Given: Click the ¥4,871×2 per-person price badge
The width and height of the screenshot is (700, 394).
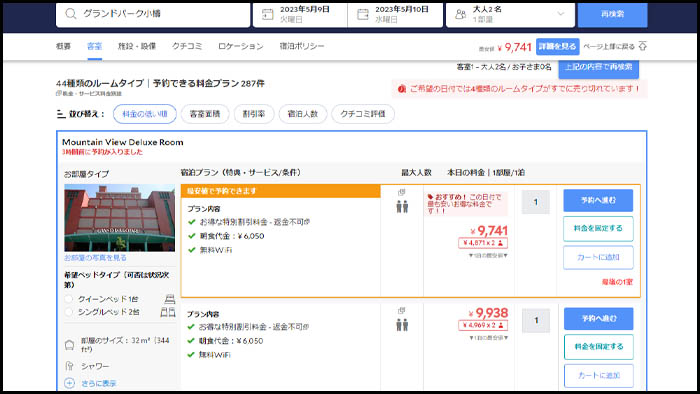Looking at the screenshot, I should click(x=483, y=243).
